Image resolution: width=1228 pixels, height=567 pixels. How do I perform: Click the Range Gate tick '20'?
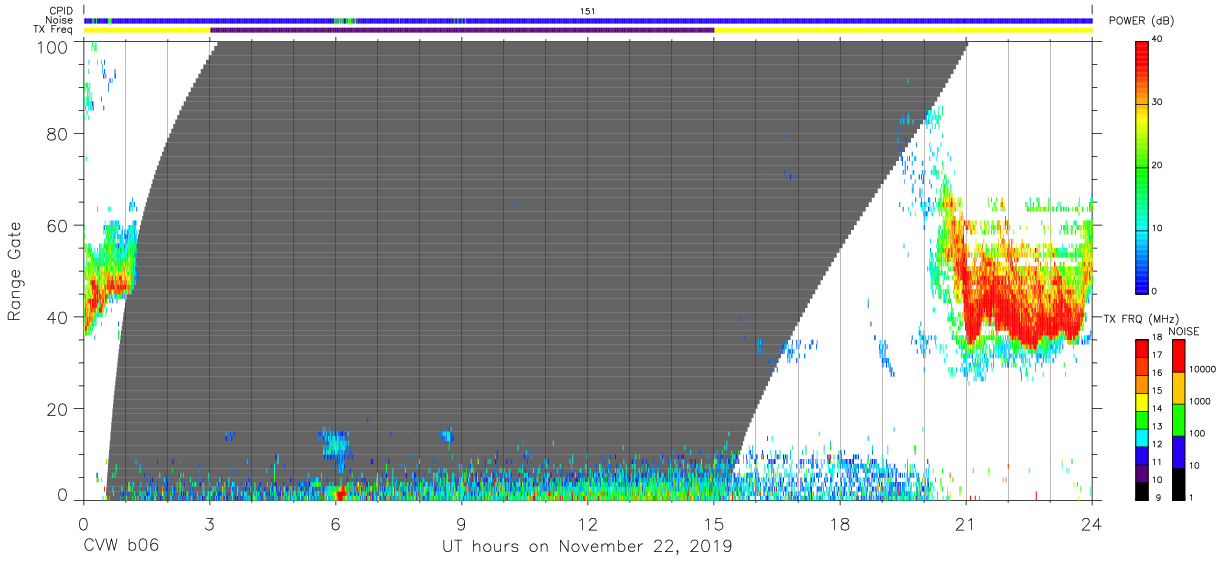click(x=59, y=409)
